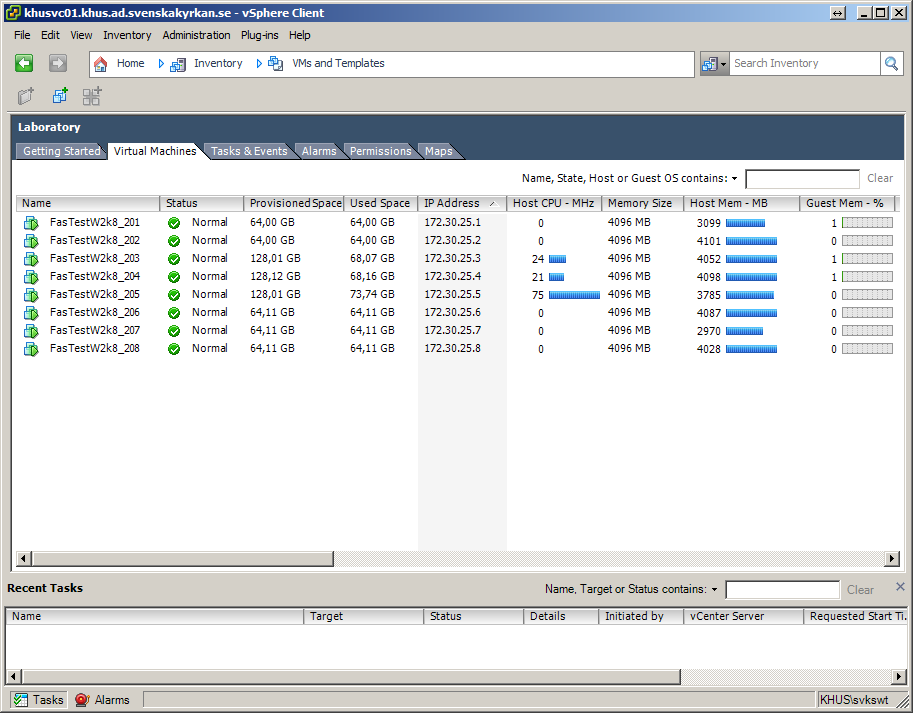913x713 pixels.
Task: Click VM icon of FasTestW2k8_201
Action: coord(31,223)
